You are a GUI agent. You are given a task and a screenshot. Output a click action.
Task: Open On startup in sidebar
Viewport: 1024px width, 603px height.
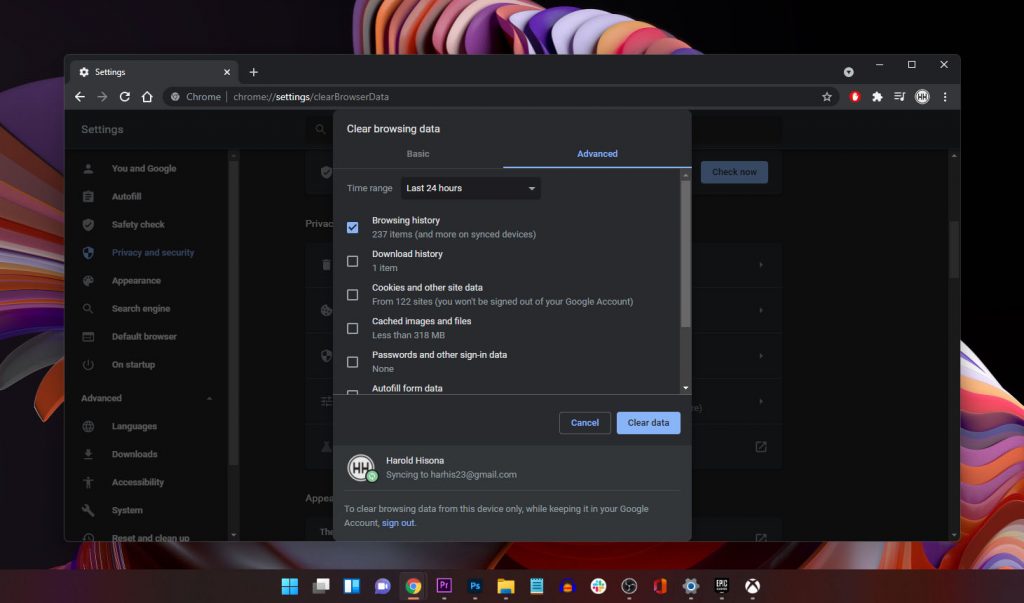point(133,365)
